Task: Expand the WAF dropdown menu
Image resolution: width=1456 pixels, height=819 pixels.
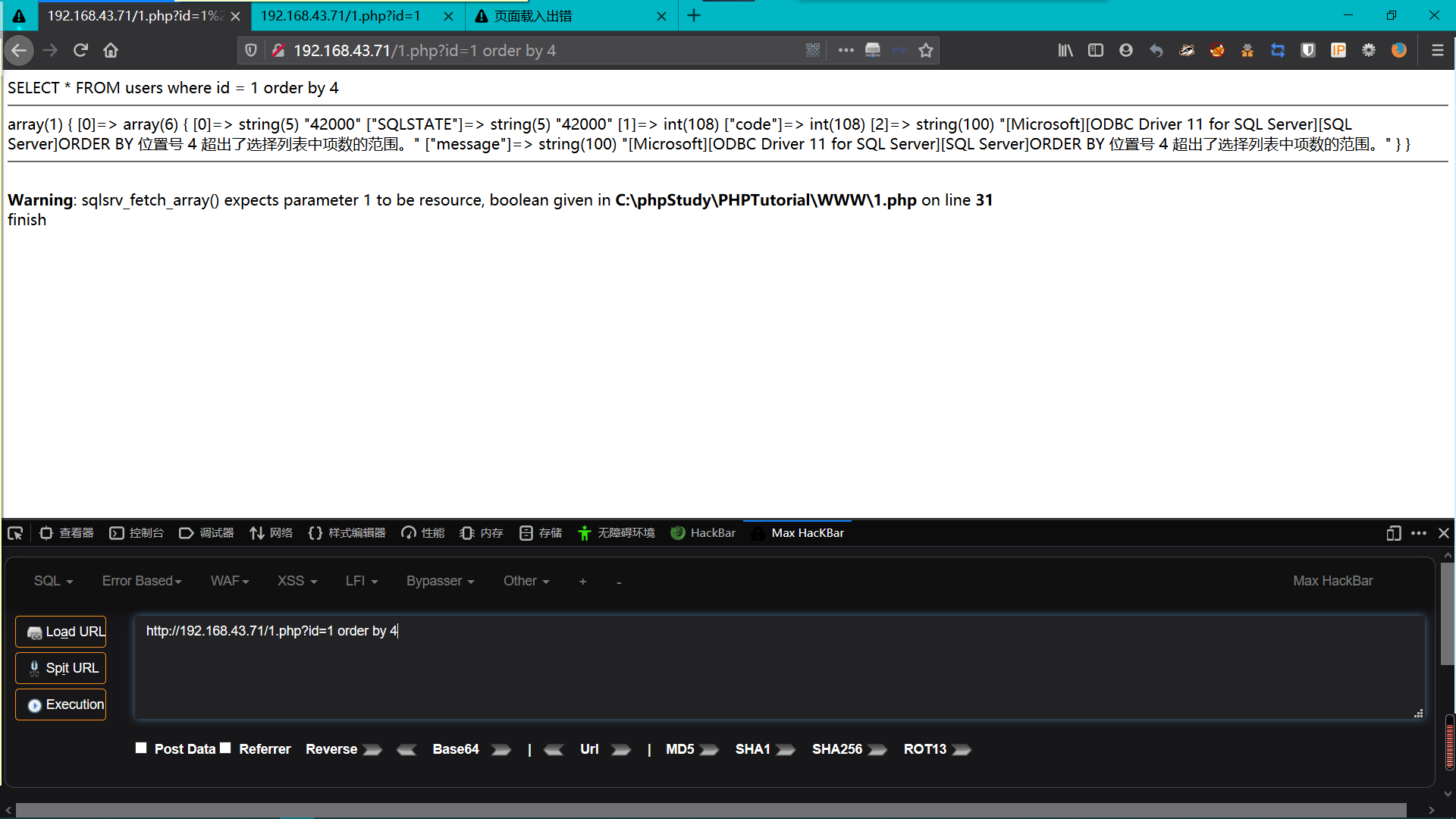Action: [228, 581]
